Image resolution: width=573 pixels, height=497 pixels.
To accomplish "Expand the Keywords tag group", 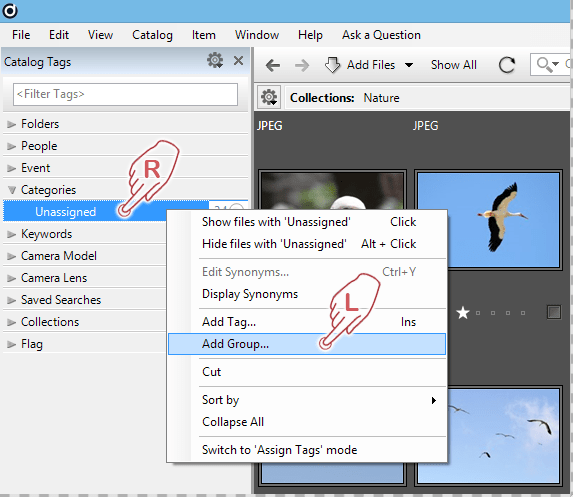I will click(12, 234).
